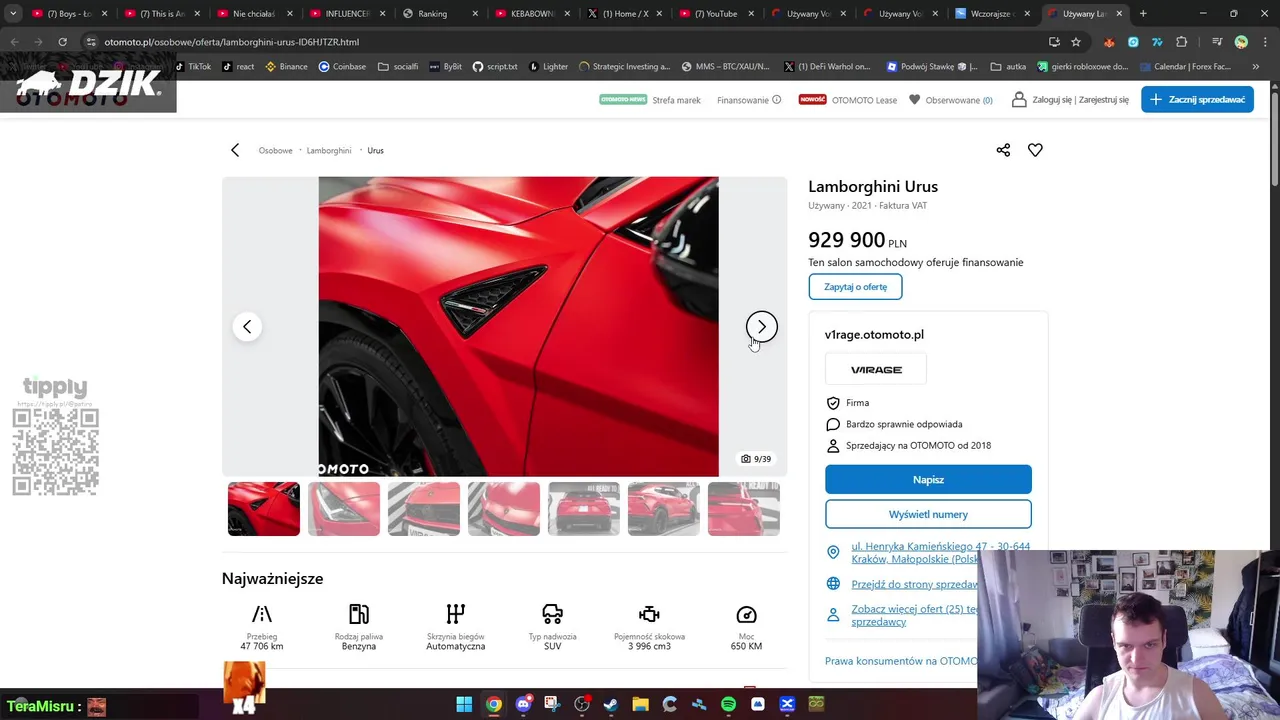Open the Binance bookmark
Screen dimensions: 1280x720
(x=286, y=66)
